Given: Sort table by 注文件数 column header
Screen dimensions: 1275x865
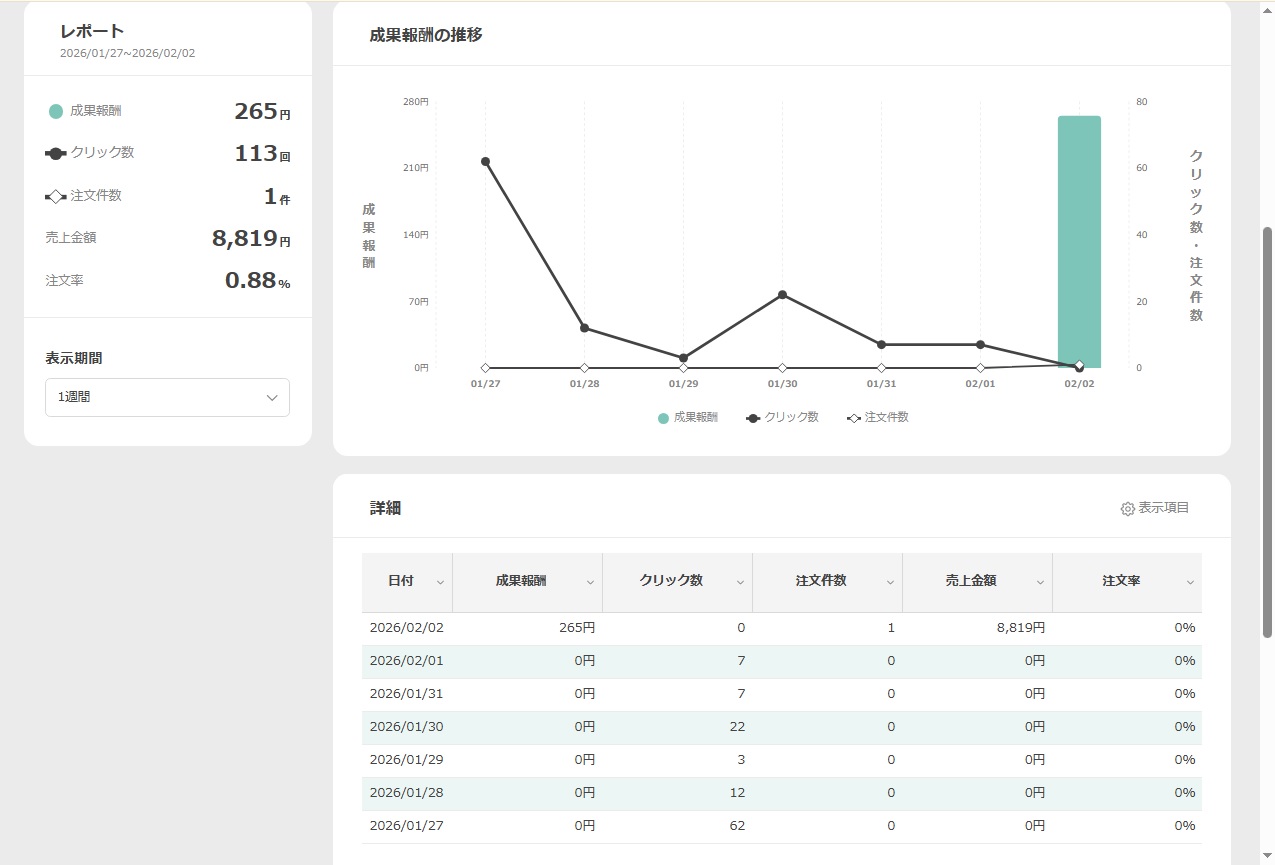Looking at the screenshot, I should pyautogui.click(x=827, y=582).
